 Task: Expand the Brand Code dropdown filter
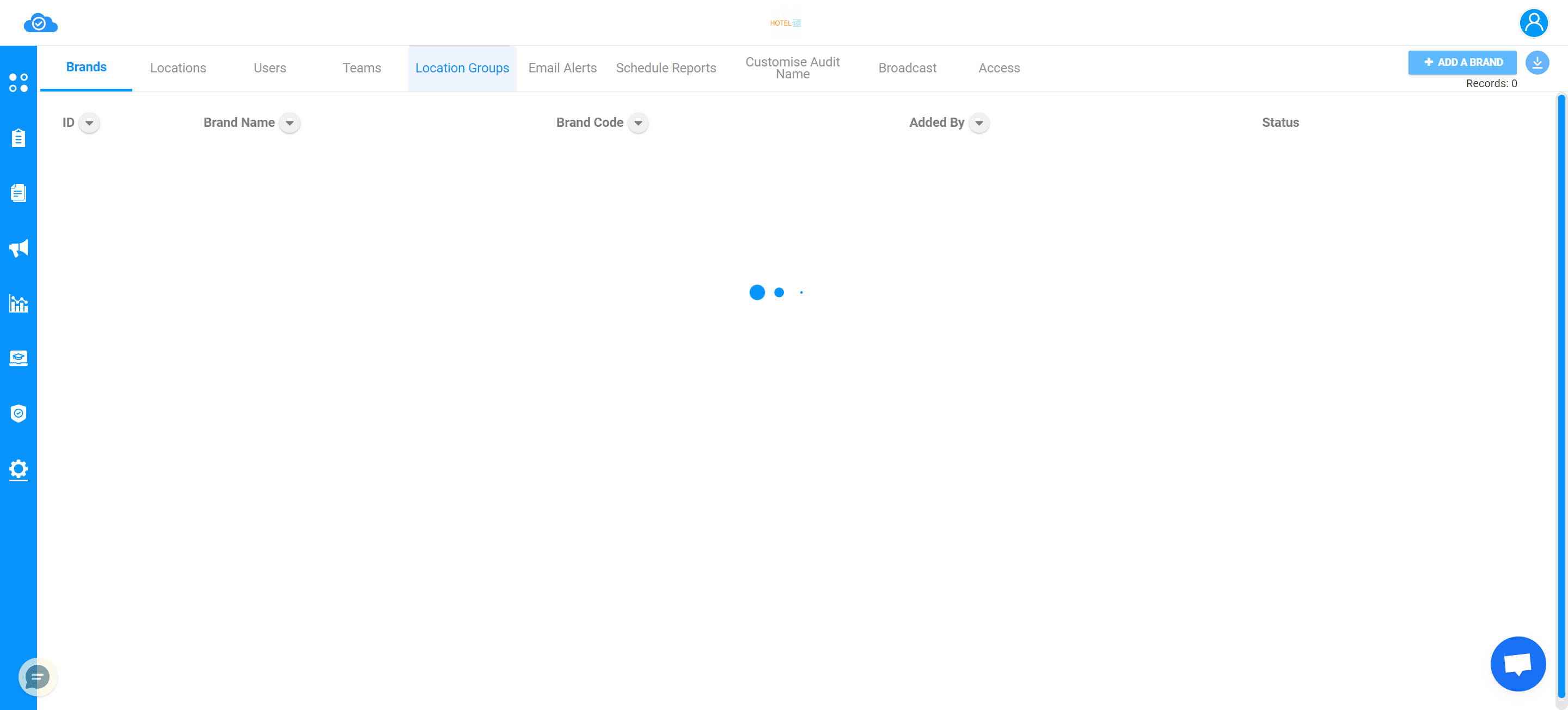637,123
